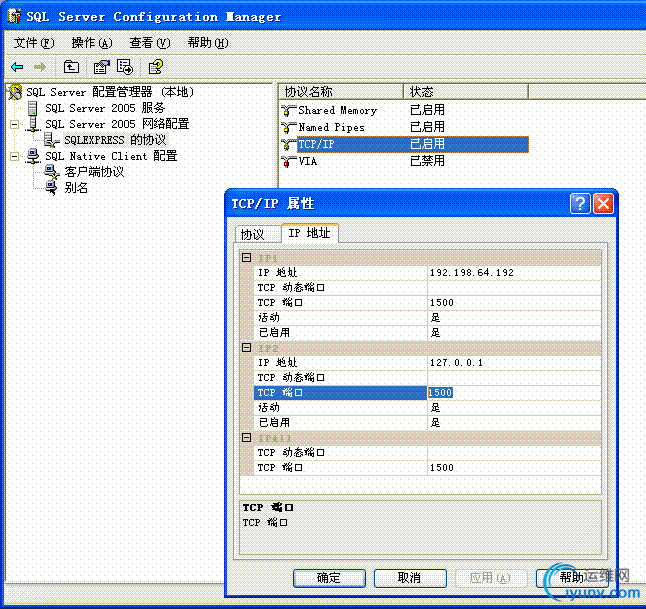The width and height of the screenshot is (646, 609).
Task: Click the IP2 已启用 value cell
Action: pyautogui.click(x=514, y=422)
